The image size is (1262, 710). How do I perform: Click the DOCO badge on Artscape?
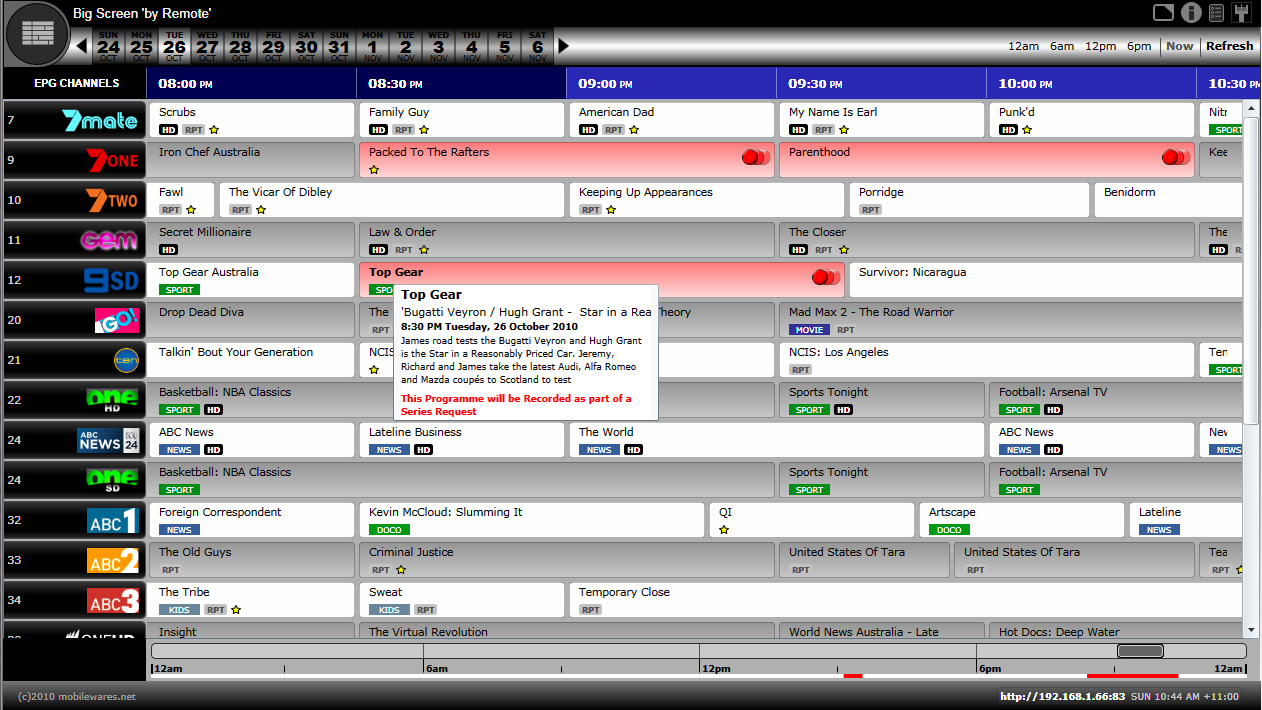(949, 530)
